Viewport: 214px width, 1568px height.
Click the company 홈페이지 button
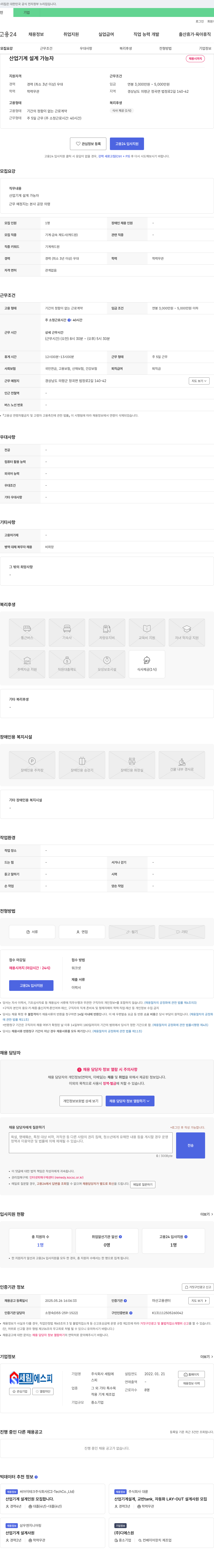pos(191,1375)
